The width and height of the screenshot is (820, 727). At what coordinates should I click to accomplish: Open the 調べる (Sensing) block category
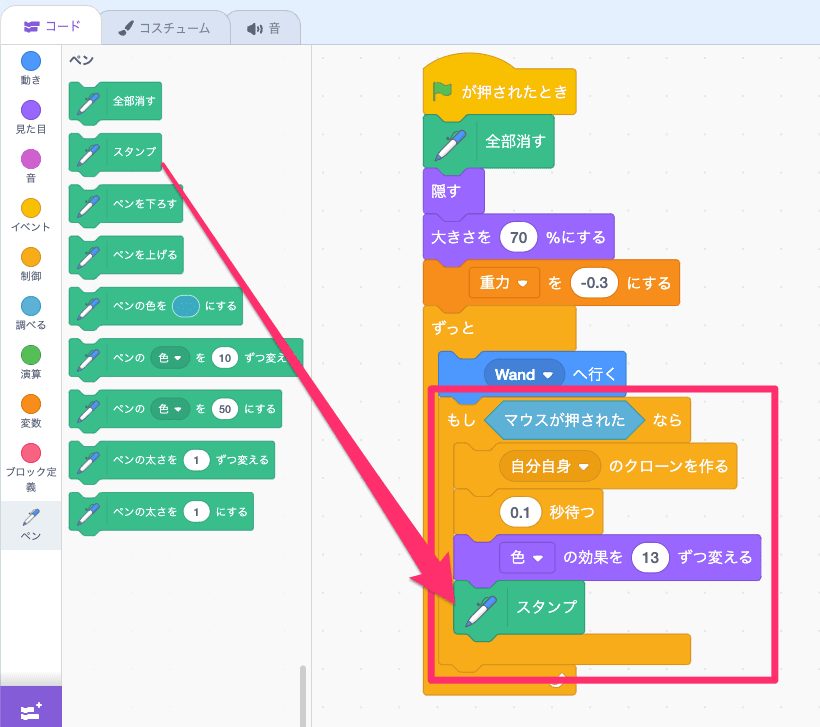point(31,306)
